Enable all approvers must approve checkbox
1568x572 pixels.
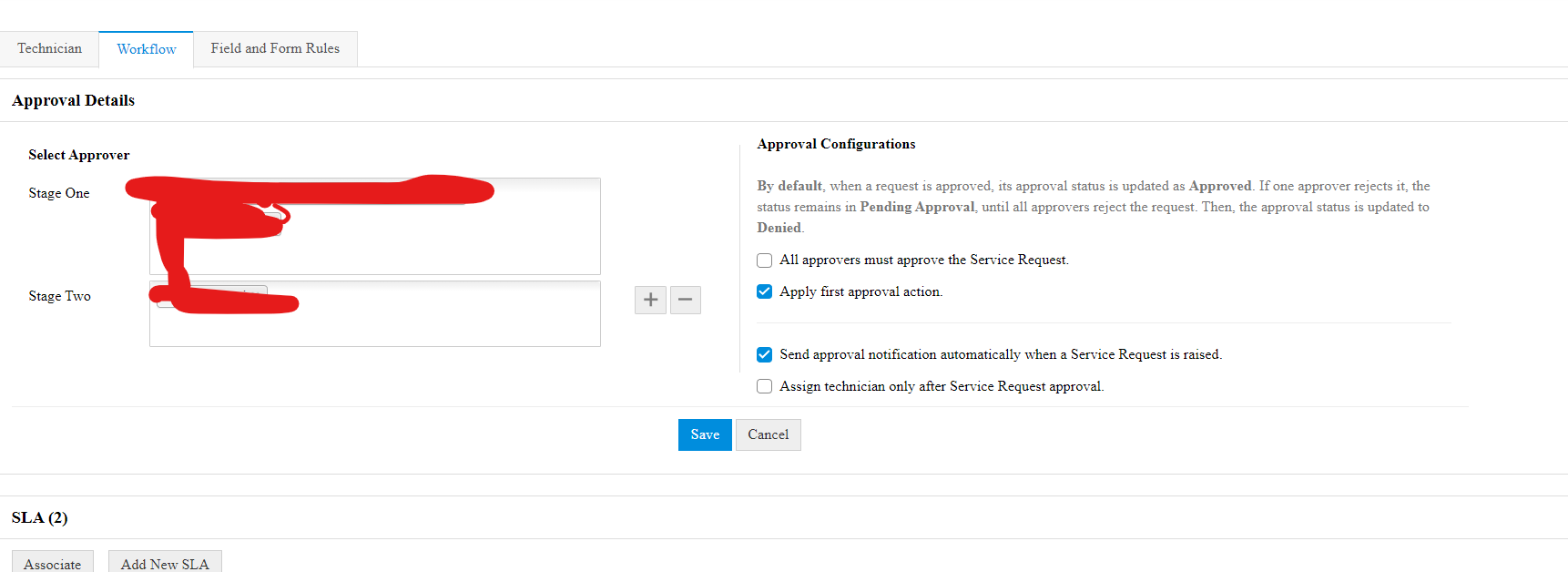[x=765, y=260]
